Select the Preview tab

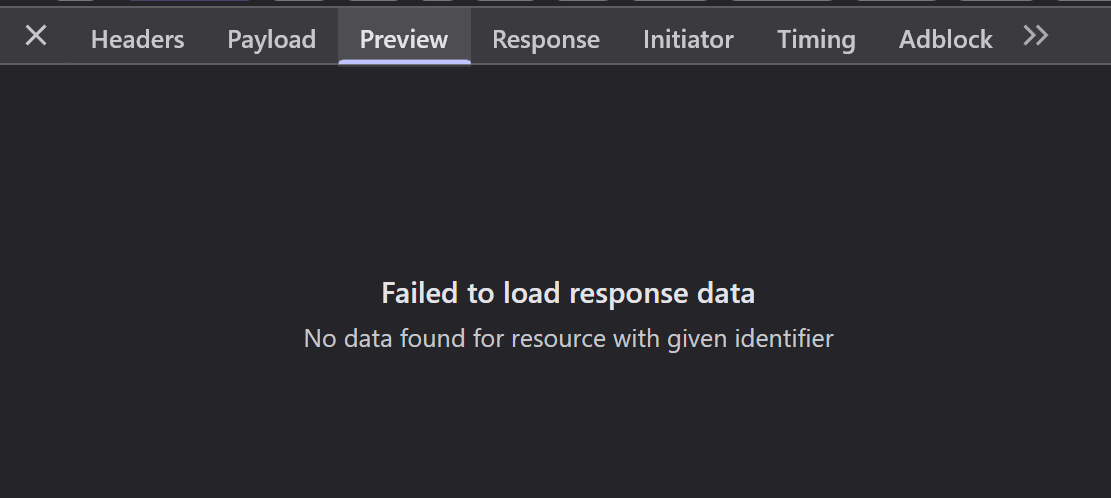pyautogui.click(x=404, y=39)
